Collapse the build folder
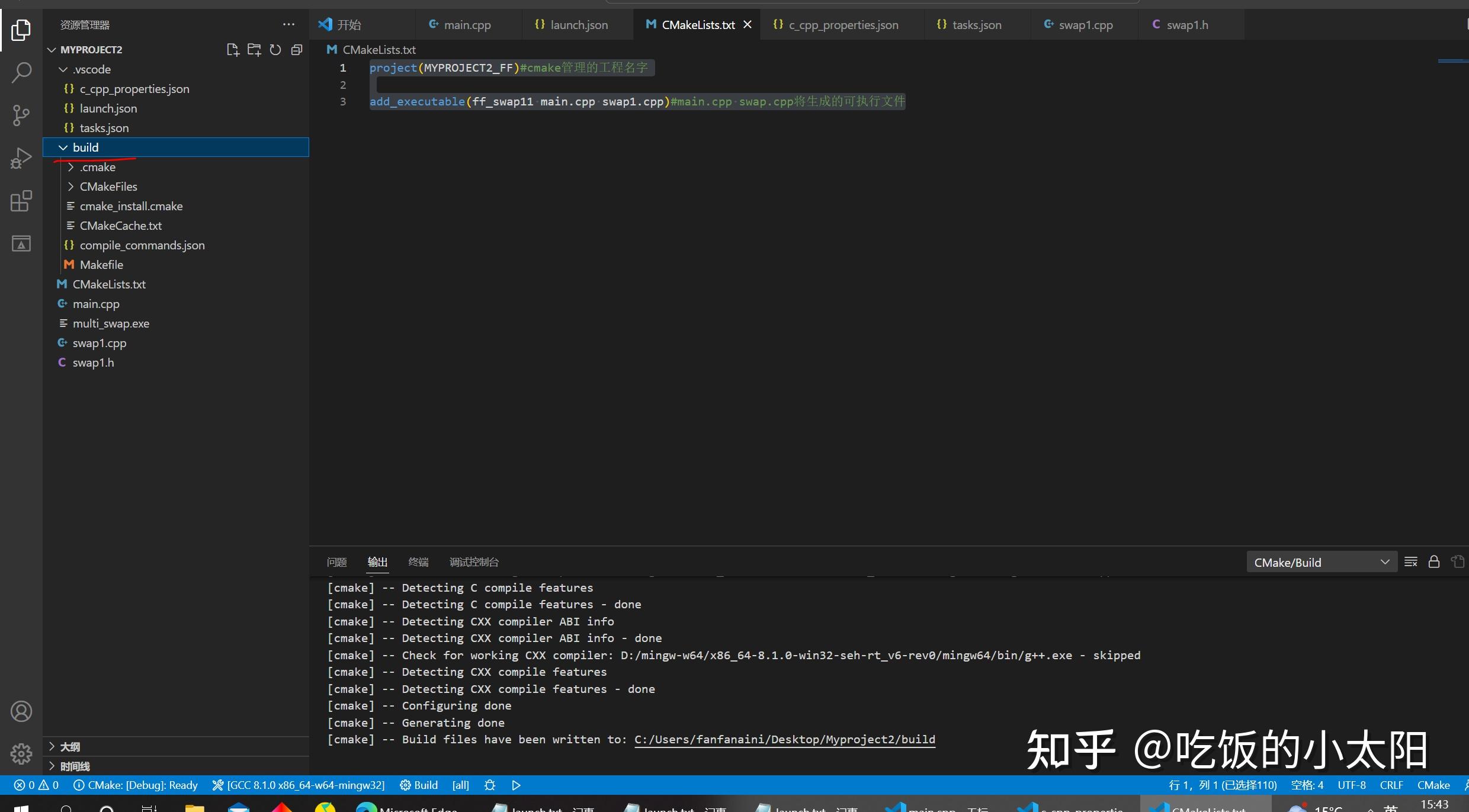The height and width of the screenshot is (812, 1469). pos(64,147)
